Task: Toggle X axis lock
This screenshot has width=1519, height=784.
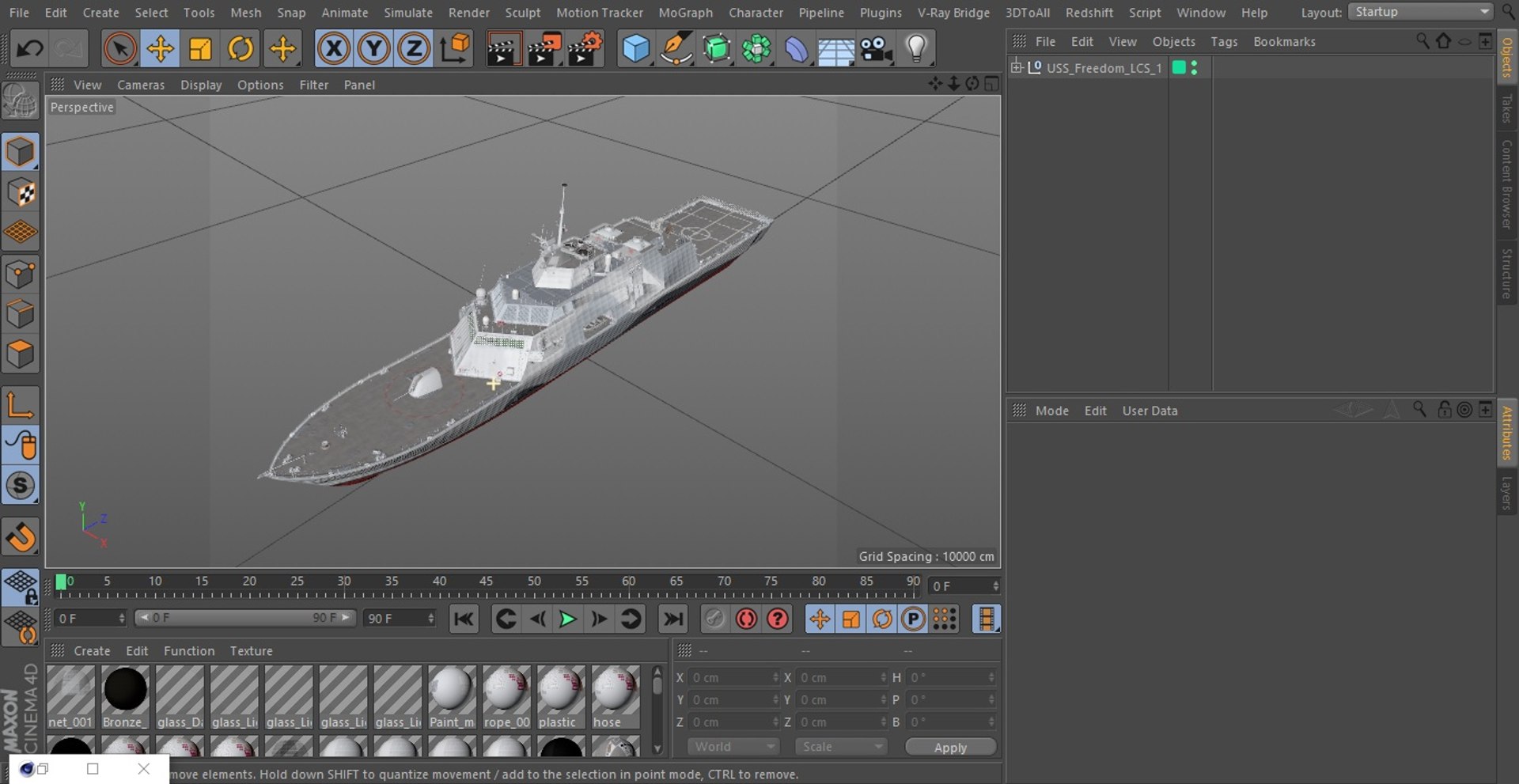Action: click(334, 49)
